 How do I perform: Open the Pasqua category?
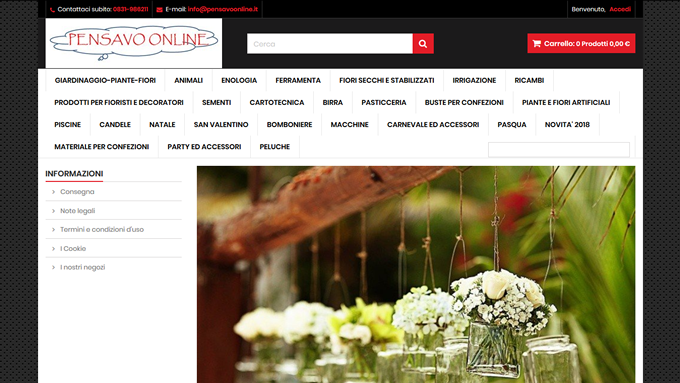click(512, 124)
